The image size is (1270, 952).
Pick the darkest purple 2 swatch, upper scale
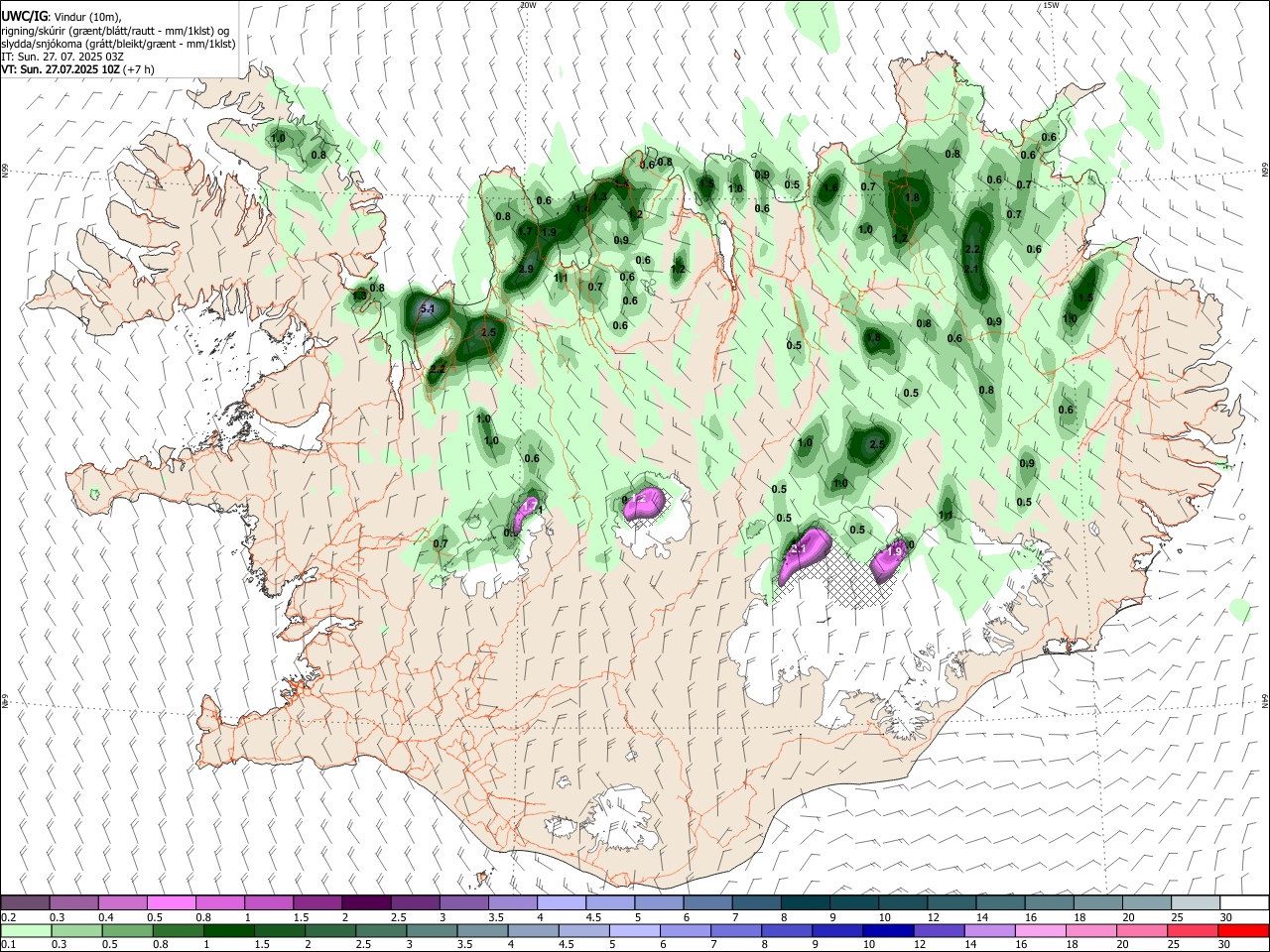(366, 902)
